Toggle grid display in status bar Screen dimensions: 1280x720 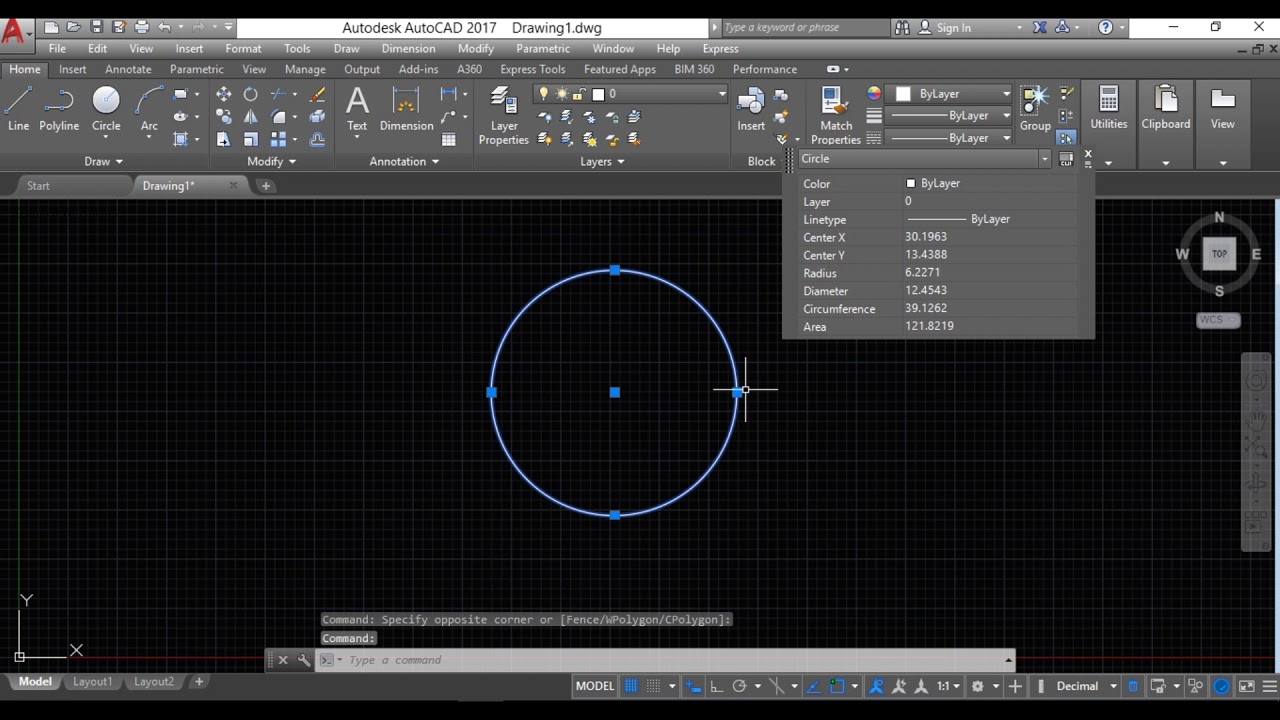tap(631, 686)
